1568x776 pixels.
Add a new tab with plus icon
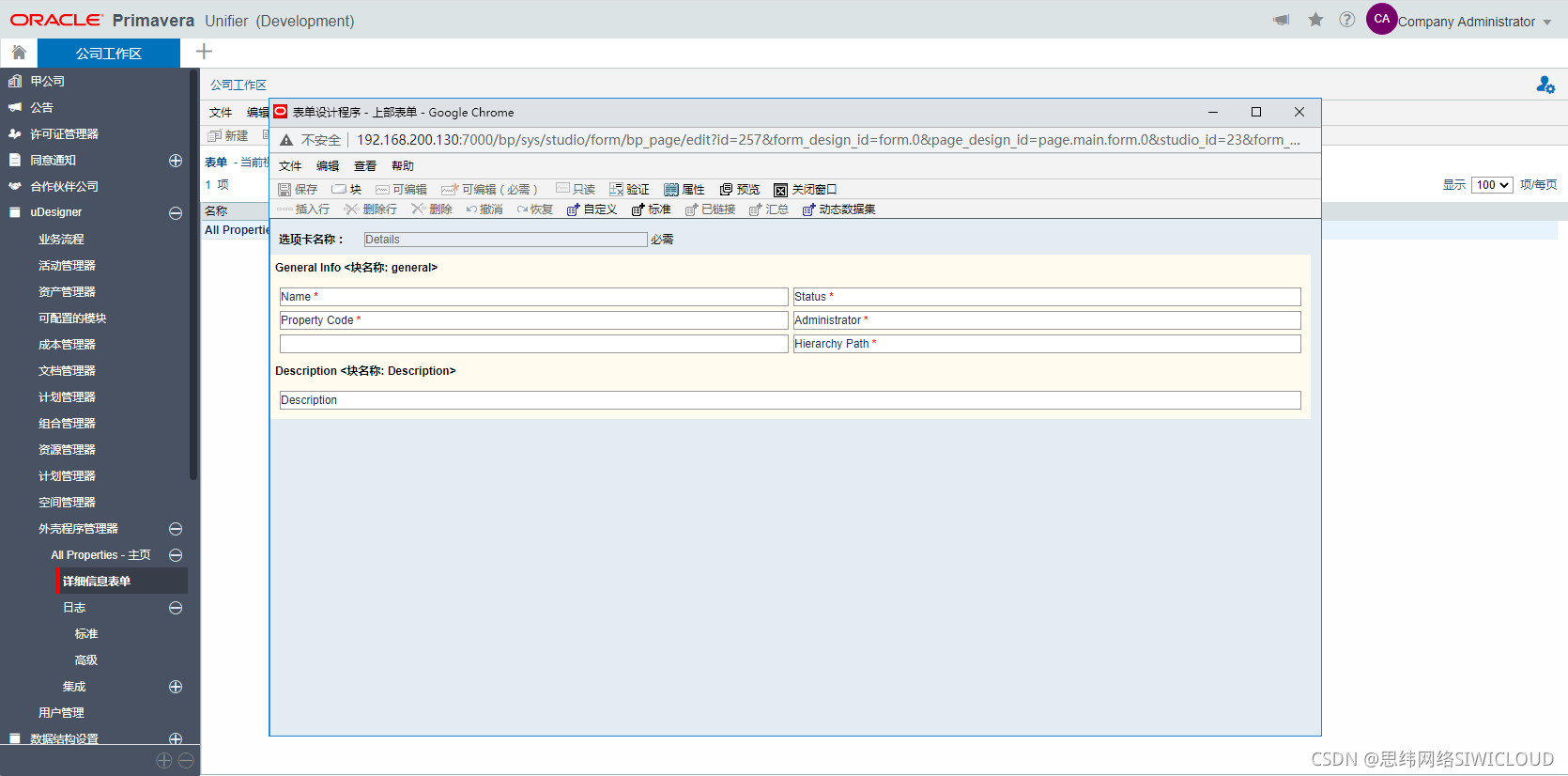pos(204,52)
